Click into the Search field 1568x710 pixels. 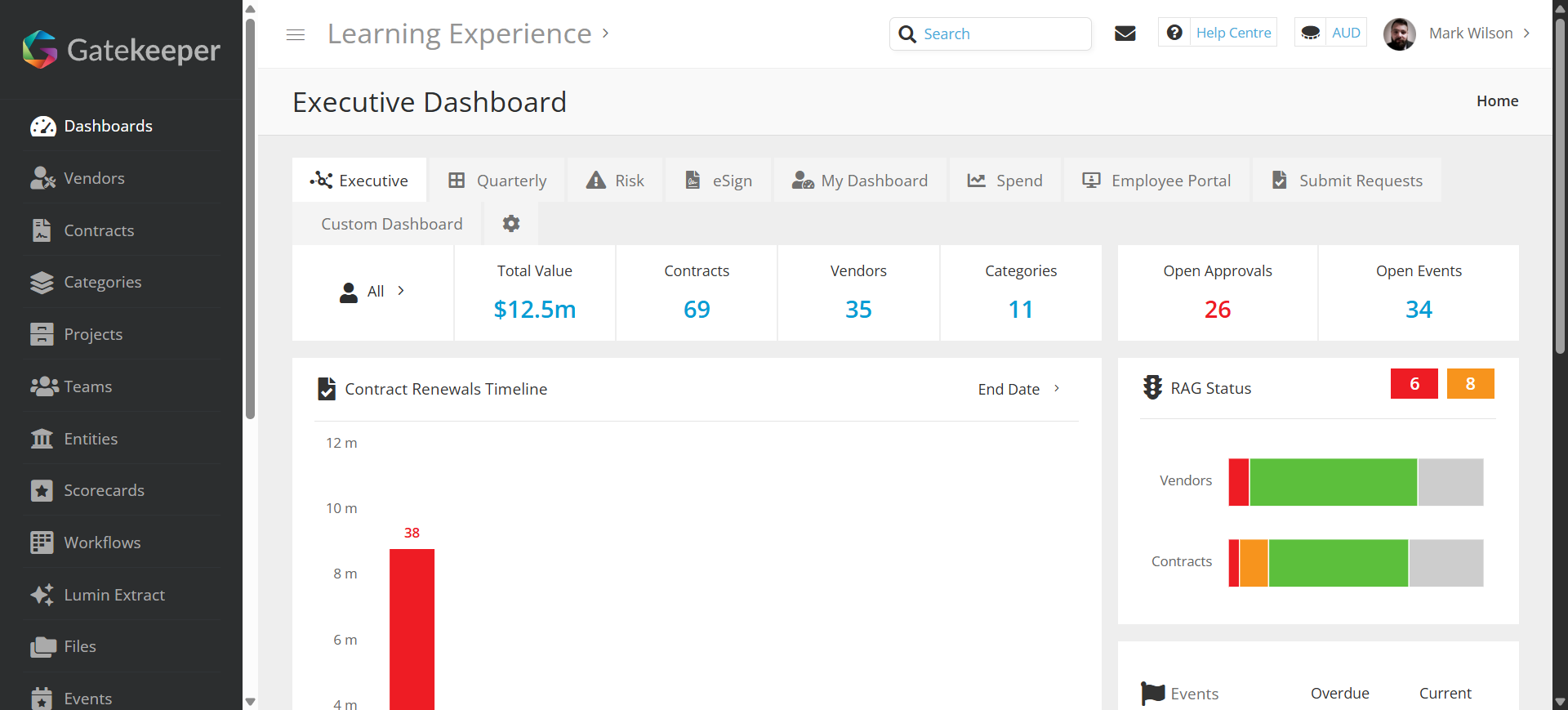[x=1002, y=34]
